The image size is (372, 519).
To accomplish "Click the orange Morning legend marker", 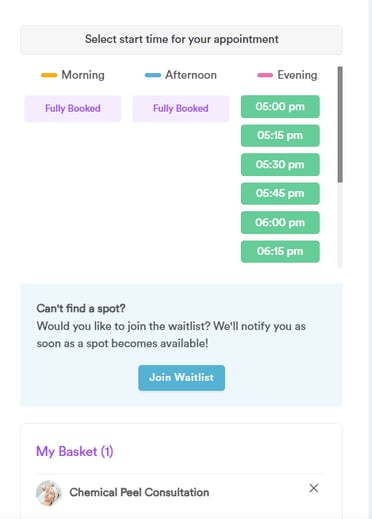I will [x=49, y=75].
